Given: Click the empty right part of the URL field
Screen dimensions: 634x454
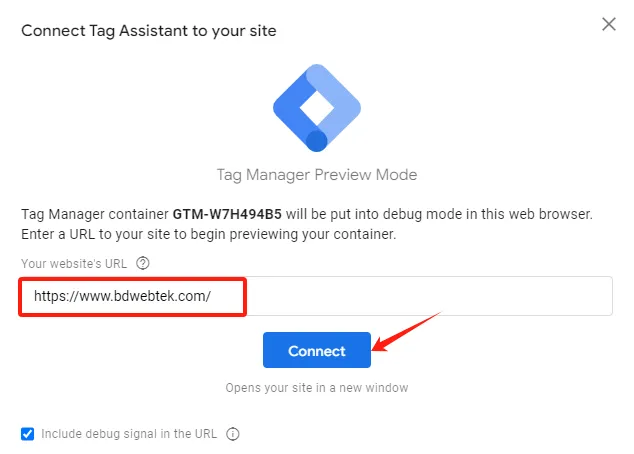Looking at the screenshot, I should (x=429, y=296).
